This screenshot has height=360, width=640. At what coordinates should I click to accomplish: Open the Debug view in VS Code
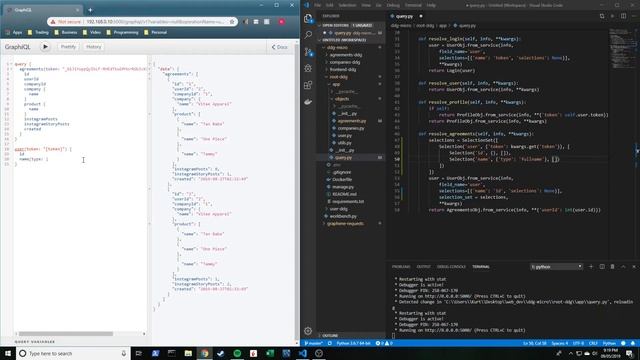click(x=308, y=69)
